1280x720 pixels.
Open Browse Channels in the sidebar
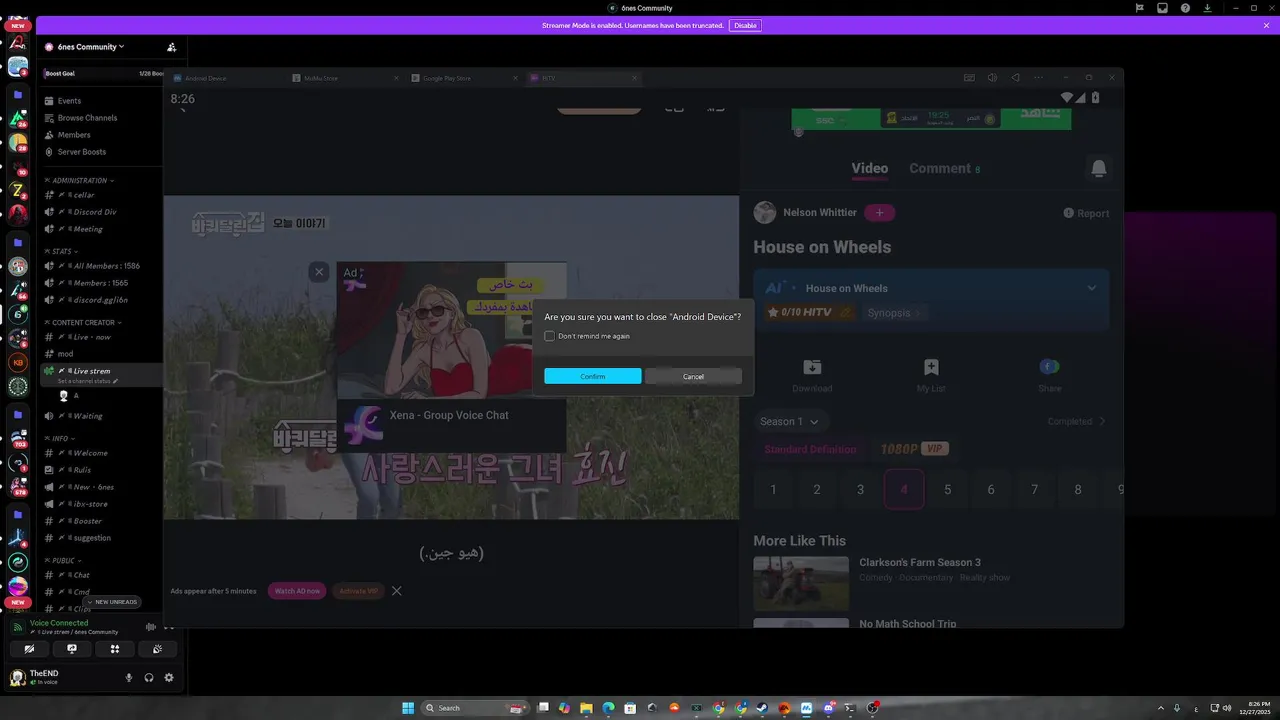click(x=87, y=118)
